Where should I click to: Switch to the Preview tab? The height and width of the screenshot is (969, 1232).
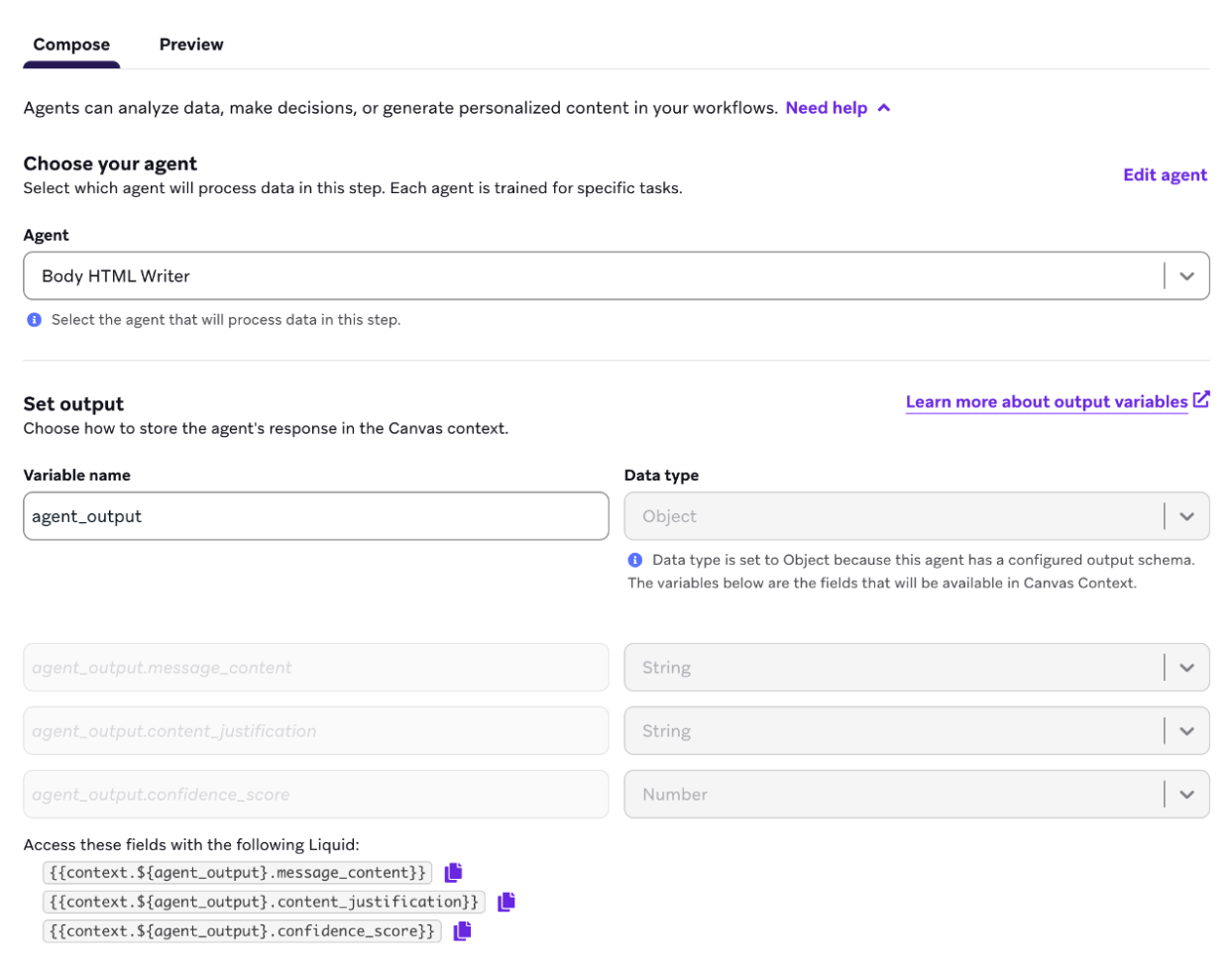190,44
